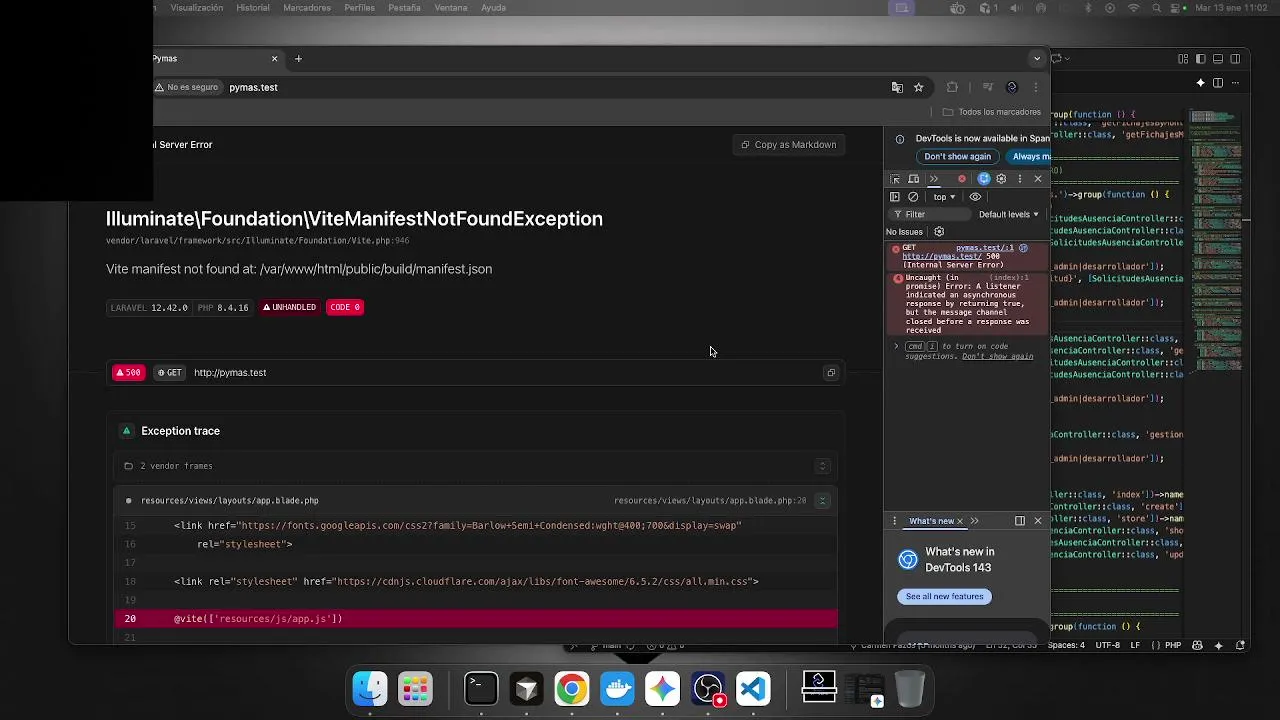Viewport: 1280px width, 720px height.
Task: Clear the console with the ban icon
Action: click(x=913, y=197)
